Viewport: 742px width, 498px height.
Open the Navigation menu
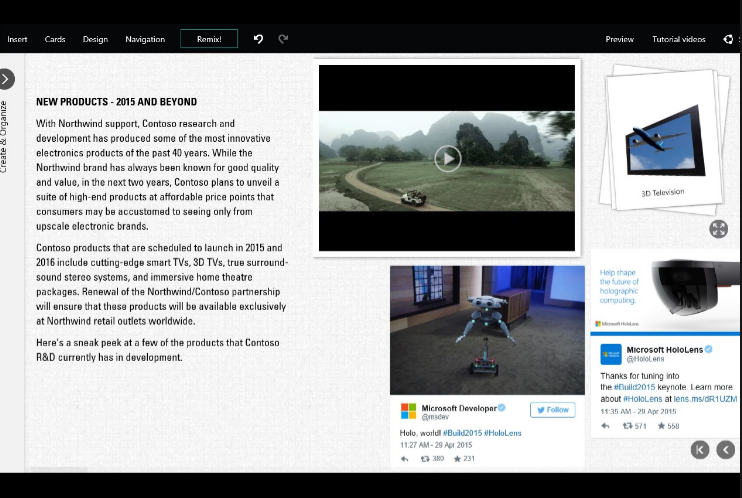coord(145,39)
